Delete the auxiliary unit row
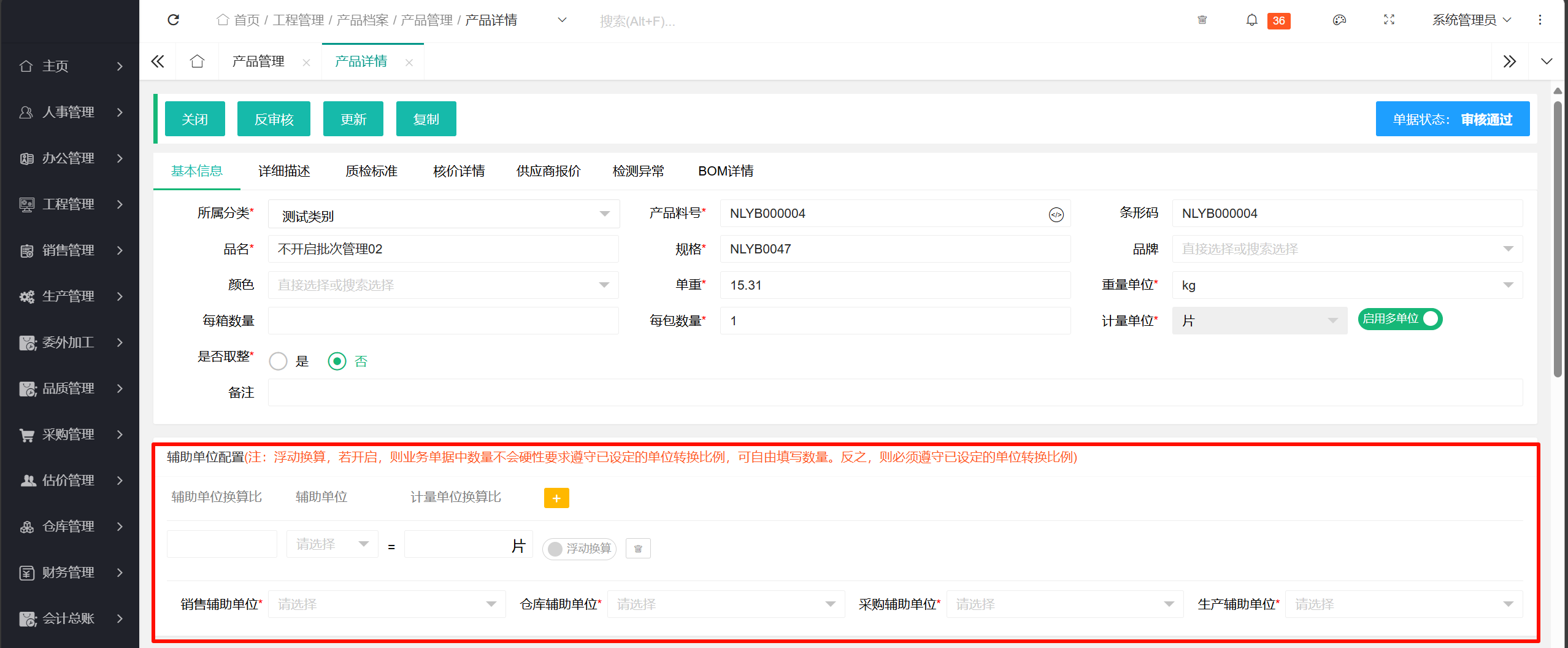 [638, 549]
